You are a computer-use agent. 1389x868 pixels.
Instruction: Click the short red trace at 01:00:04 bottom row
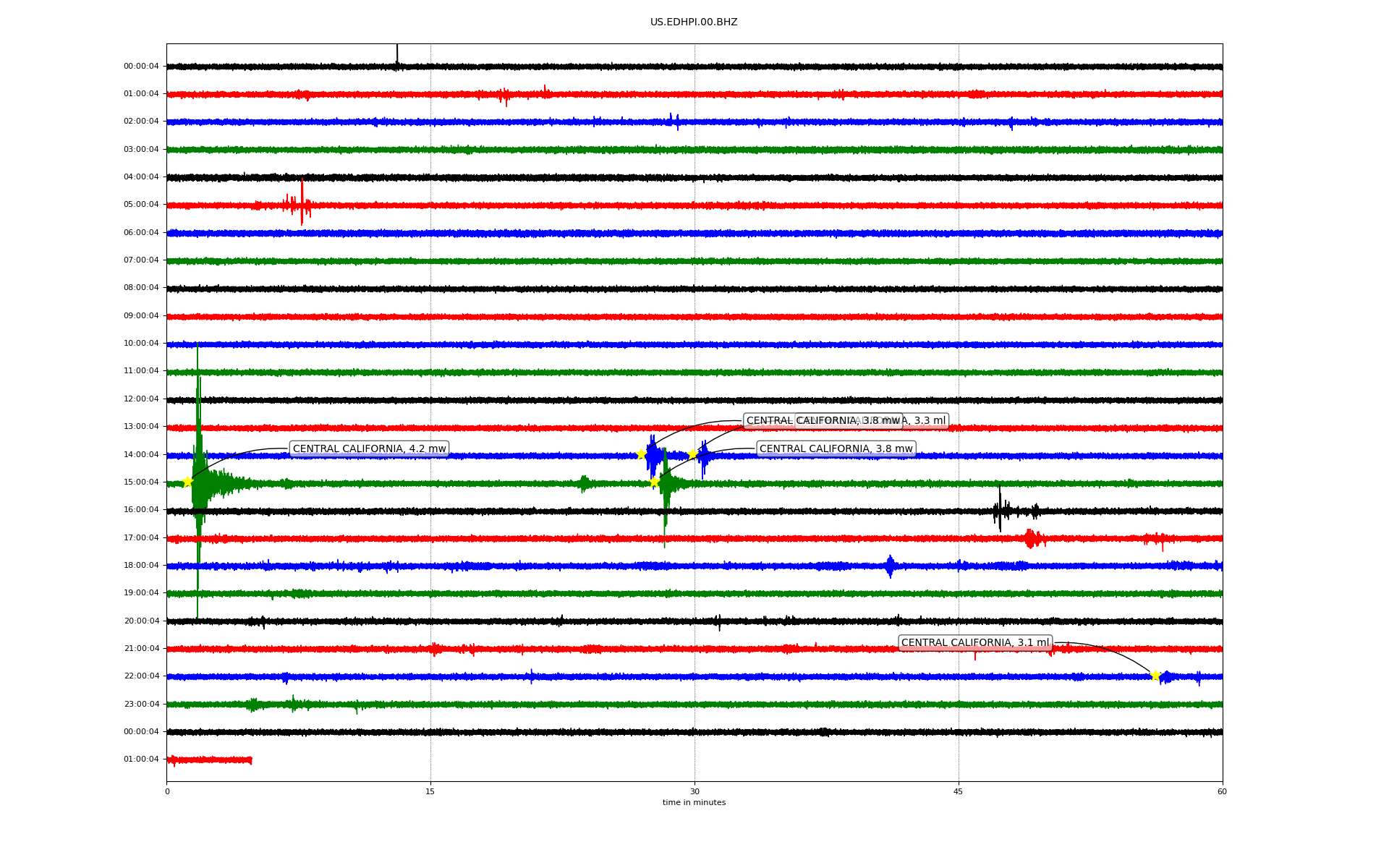210,759
